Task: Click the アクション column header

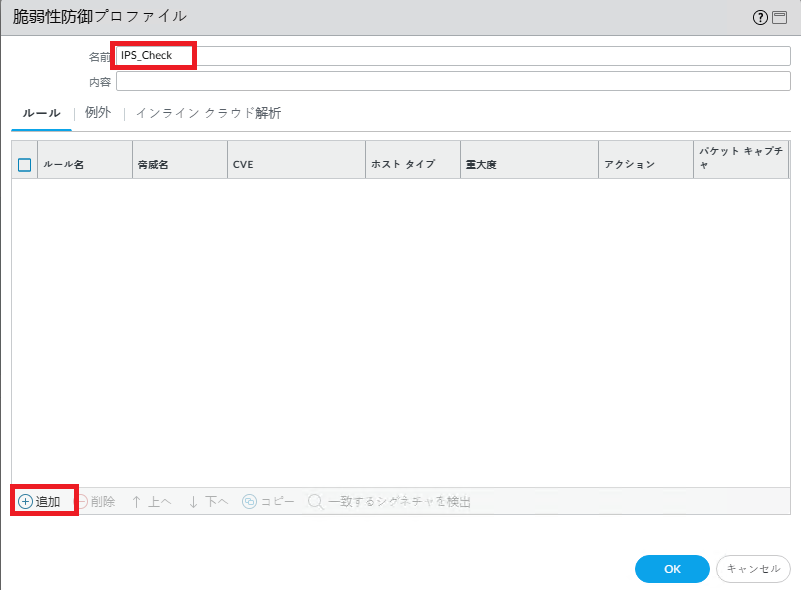Action: [645, 164]
